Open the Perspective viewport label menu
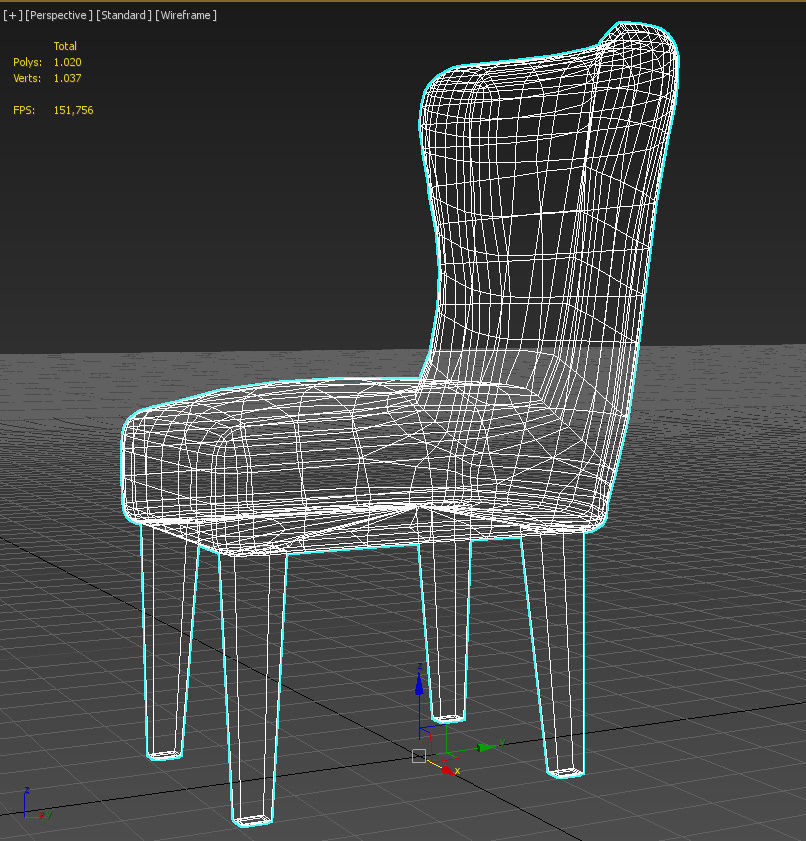This screenshot has height=841, width=806. 59,16
